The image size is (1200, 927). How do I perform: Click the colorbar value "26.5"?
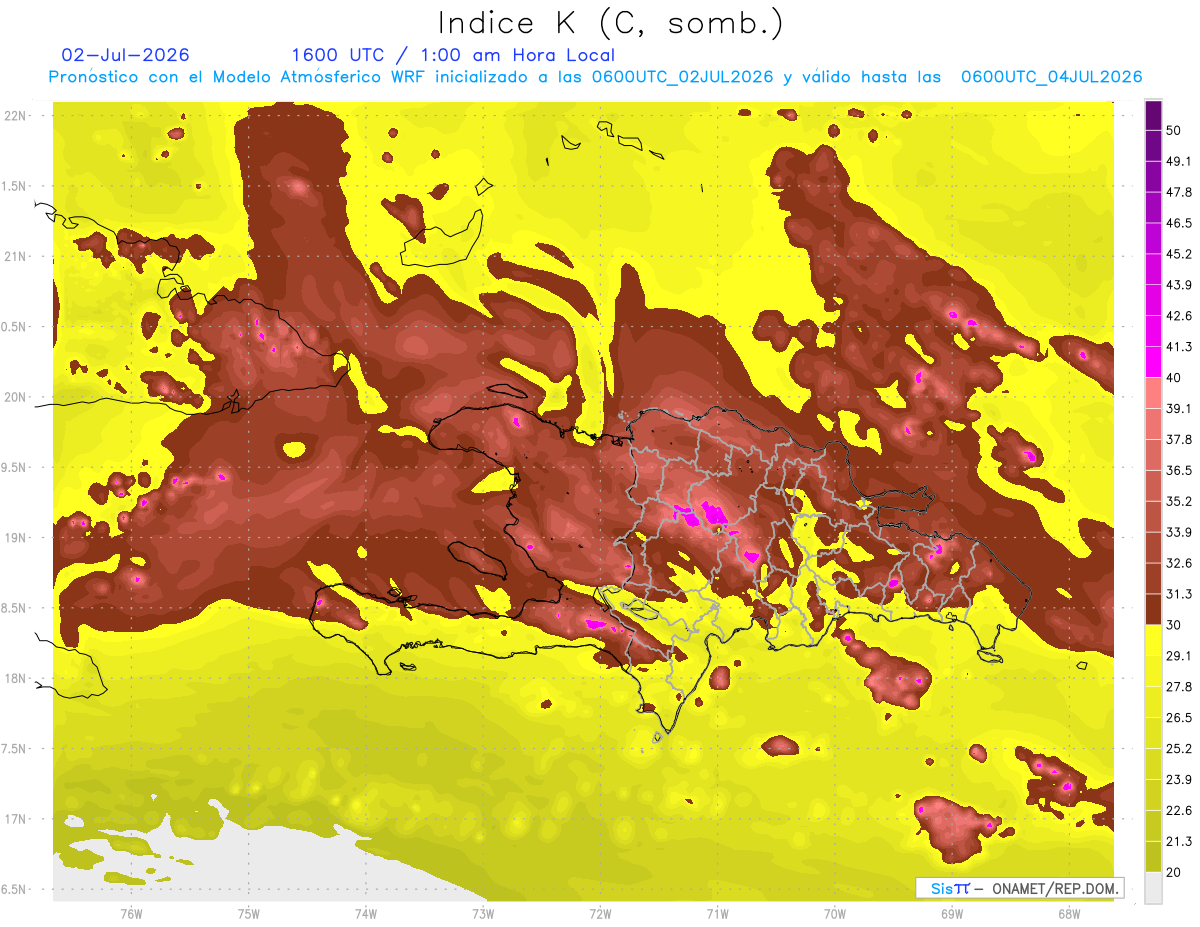tap(1178, 718)
